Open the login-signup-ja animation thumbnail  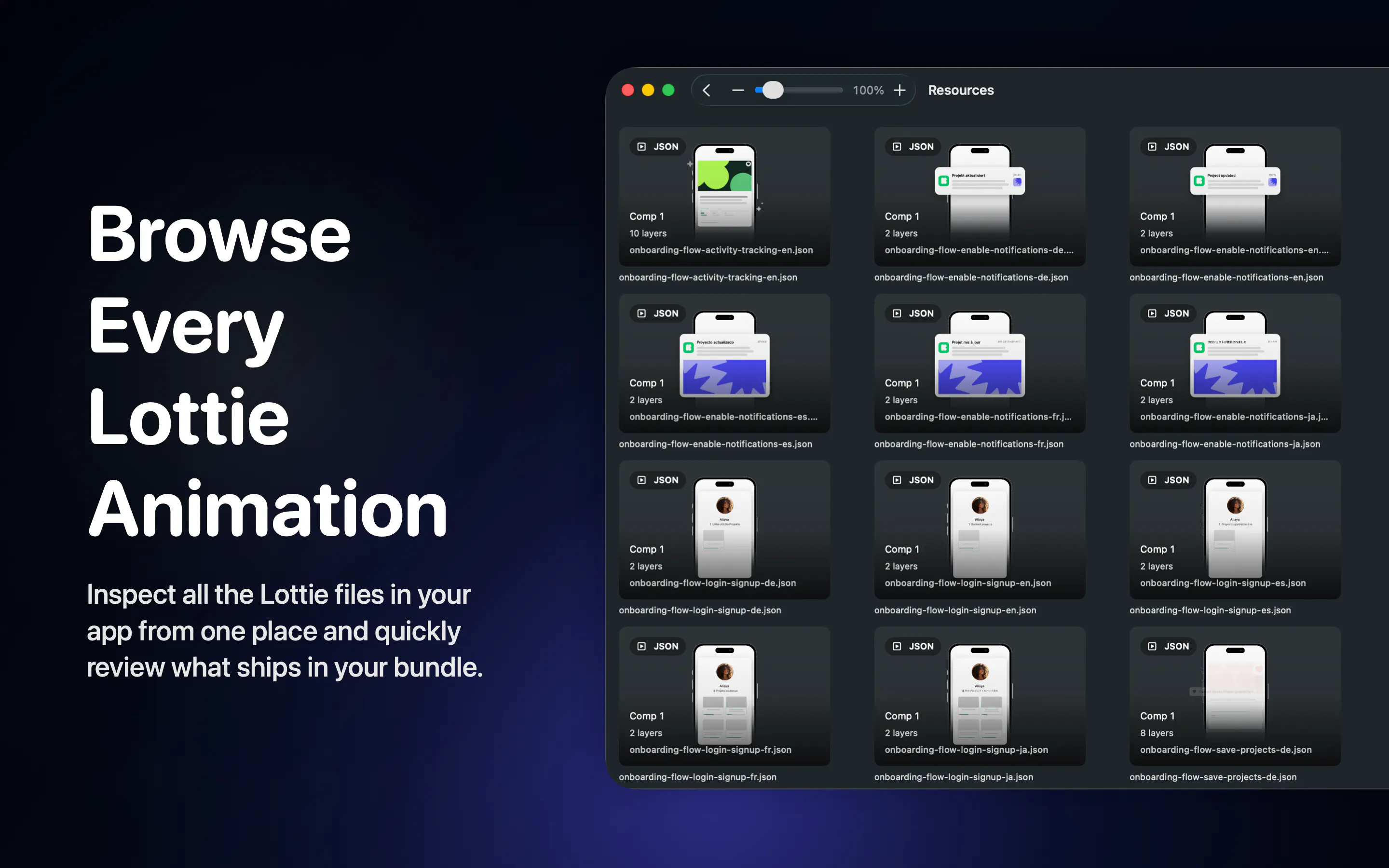tap(980, 696)
